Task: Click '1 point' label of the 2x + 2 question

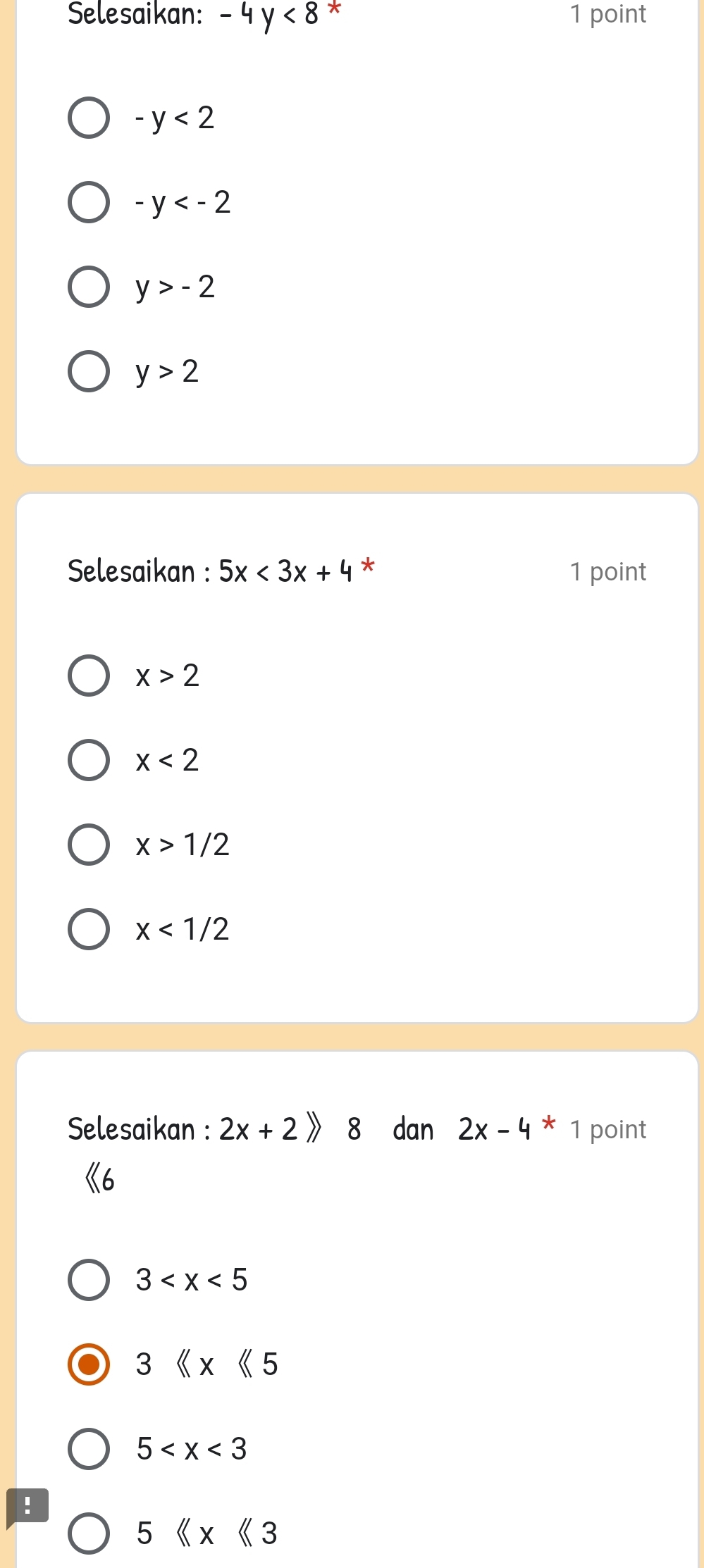Action: [607, 1130]
